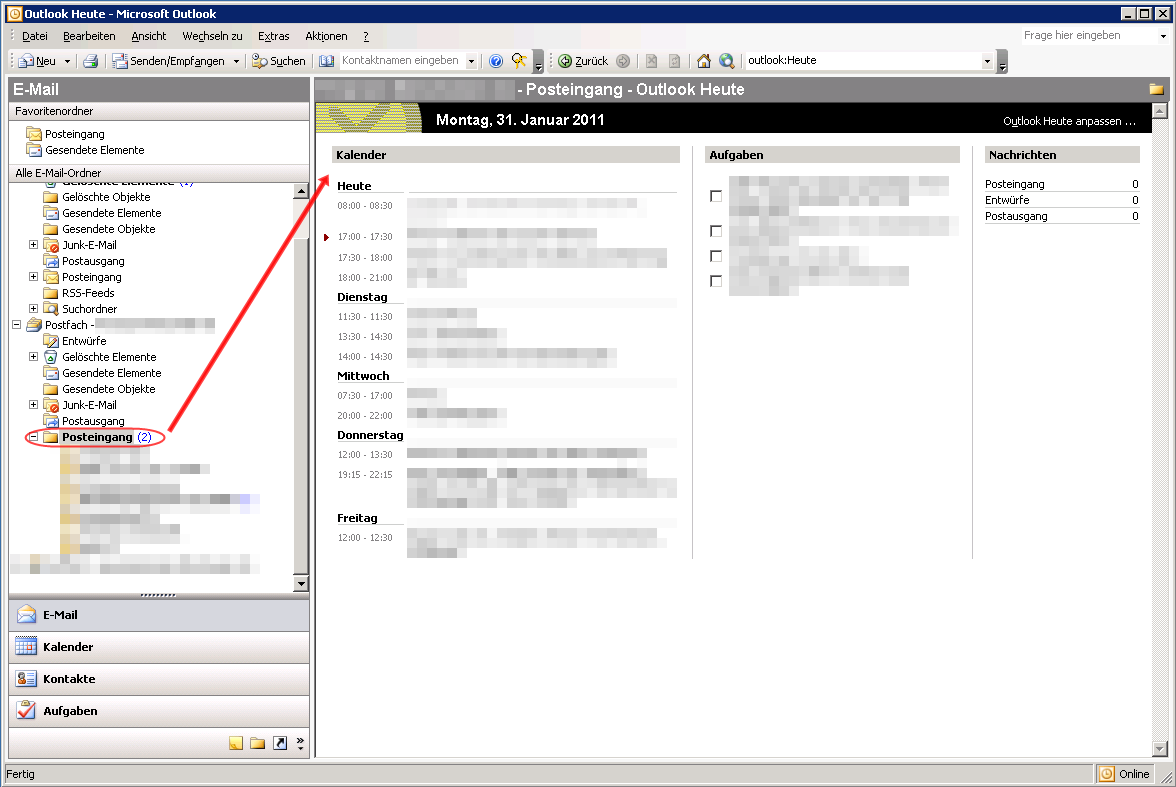Open the Extras menu
The image size is (1176, 787).
click(x=274, y=36)
